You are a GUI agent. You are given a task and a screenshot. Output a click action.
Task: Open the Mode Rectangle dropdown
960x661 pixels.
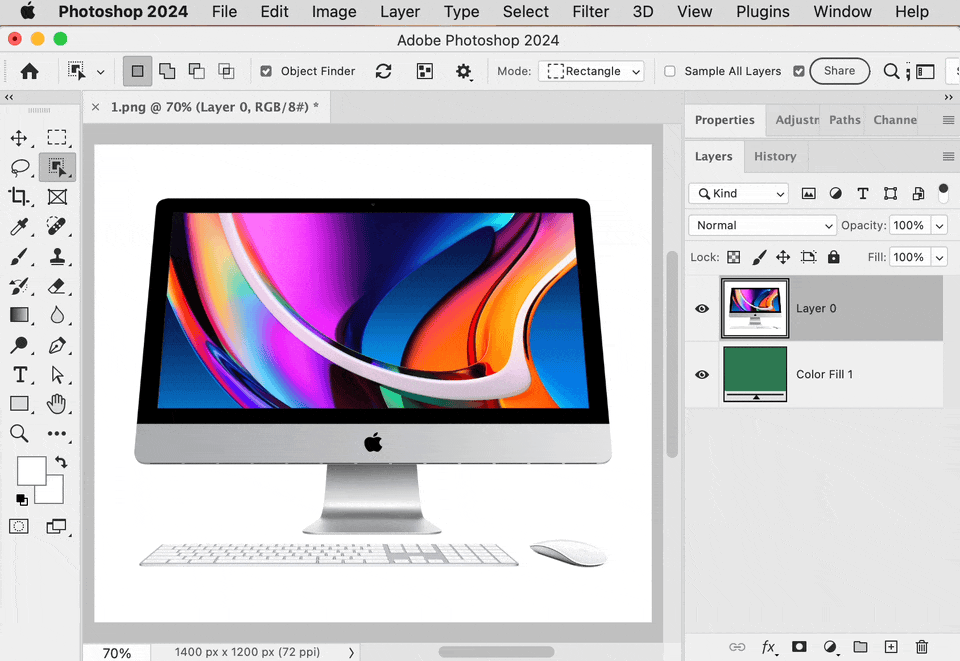[x=591, y=71]
